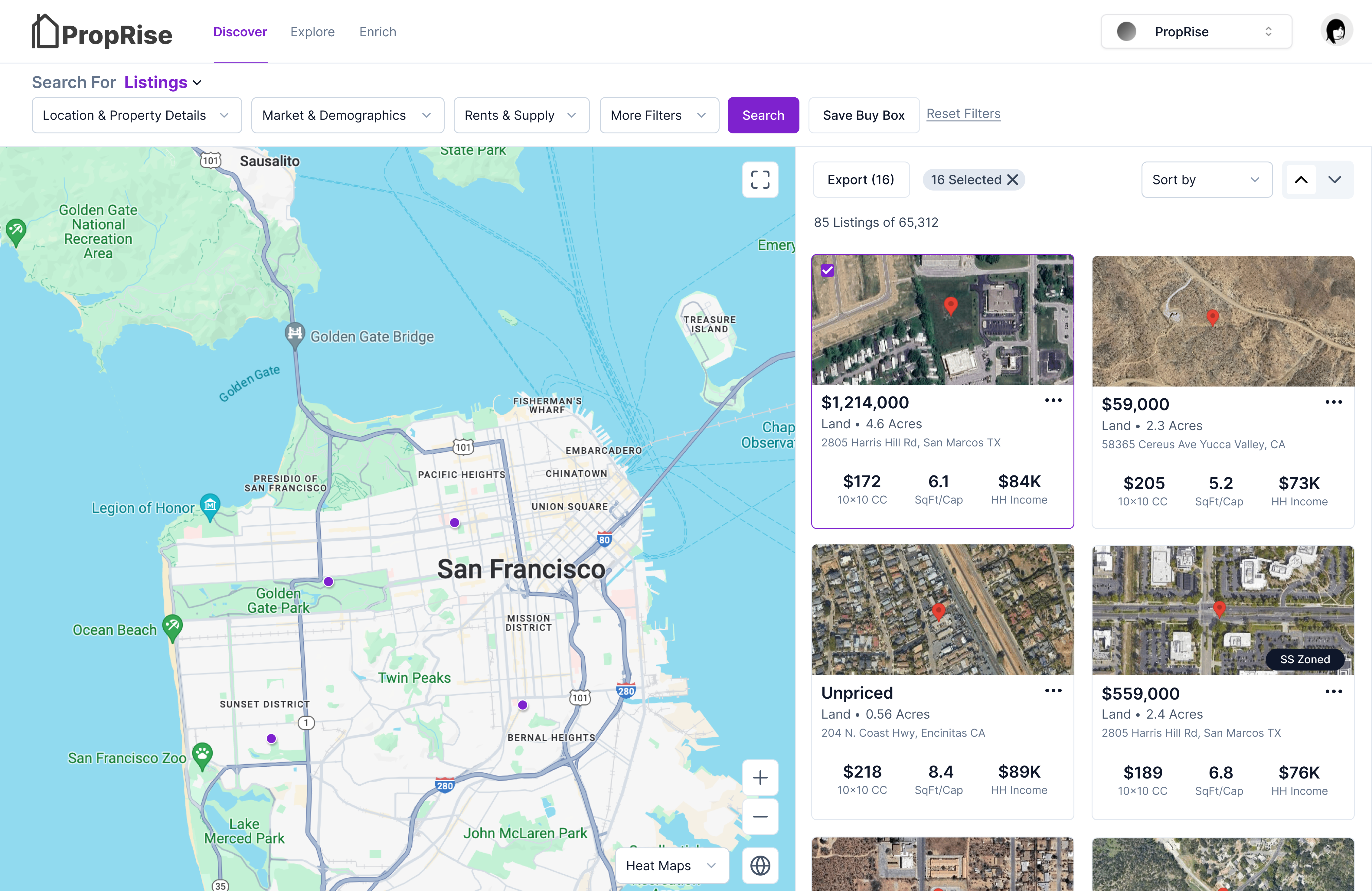Toggle the globe map view button

tap(760, 866)
